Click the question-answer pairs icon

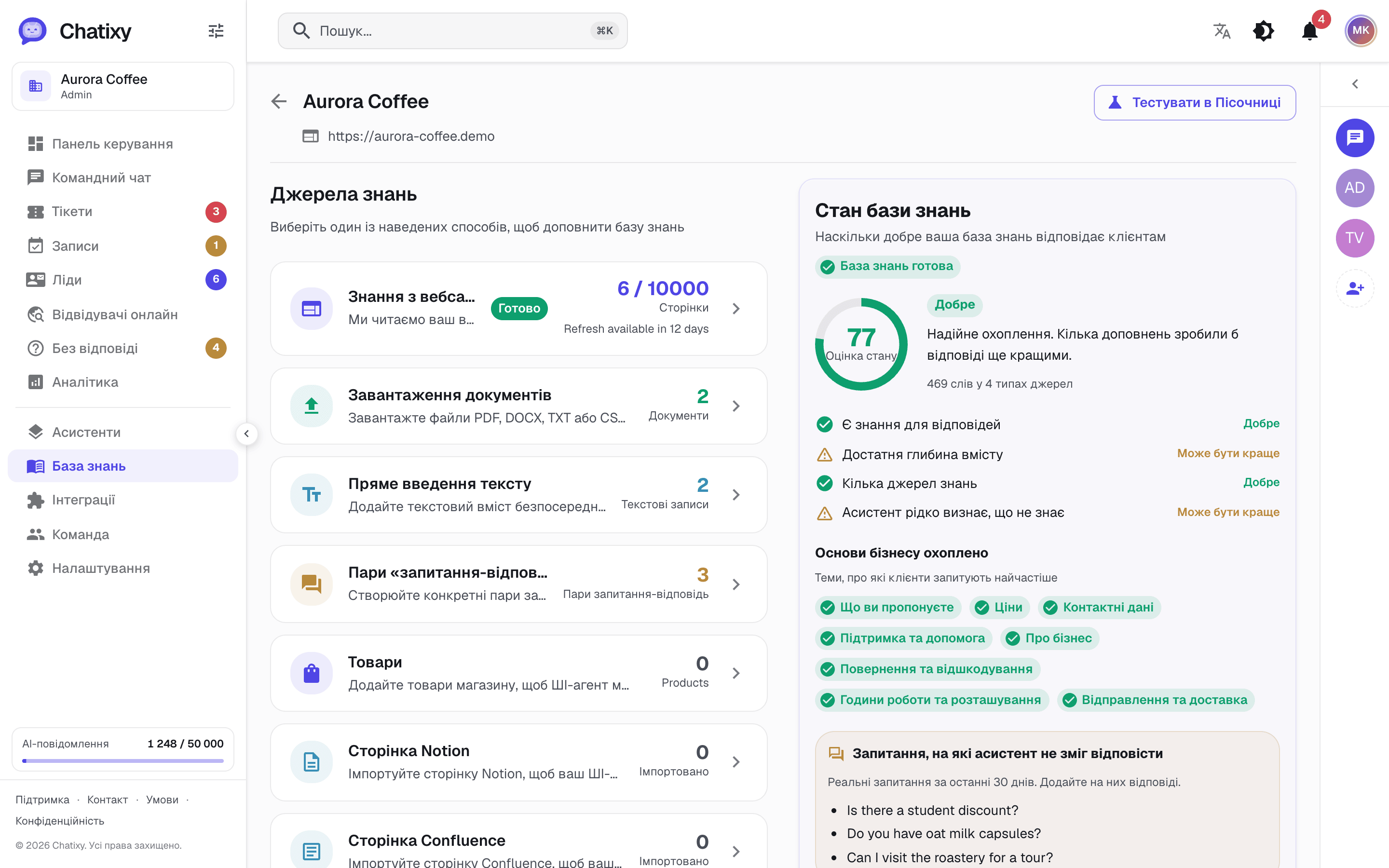(311, 584)
